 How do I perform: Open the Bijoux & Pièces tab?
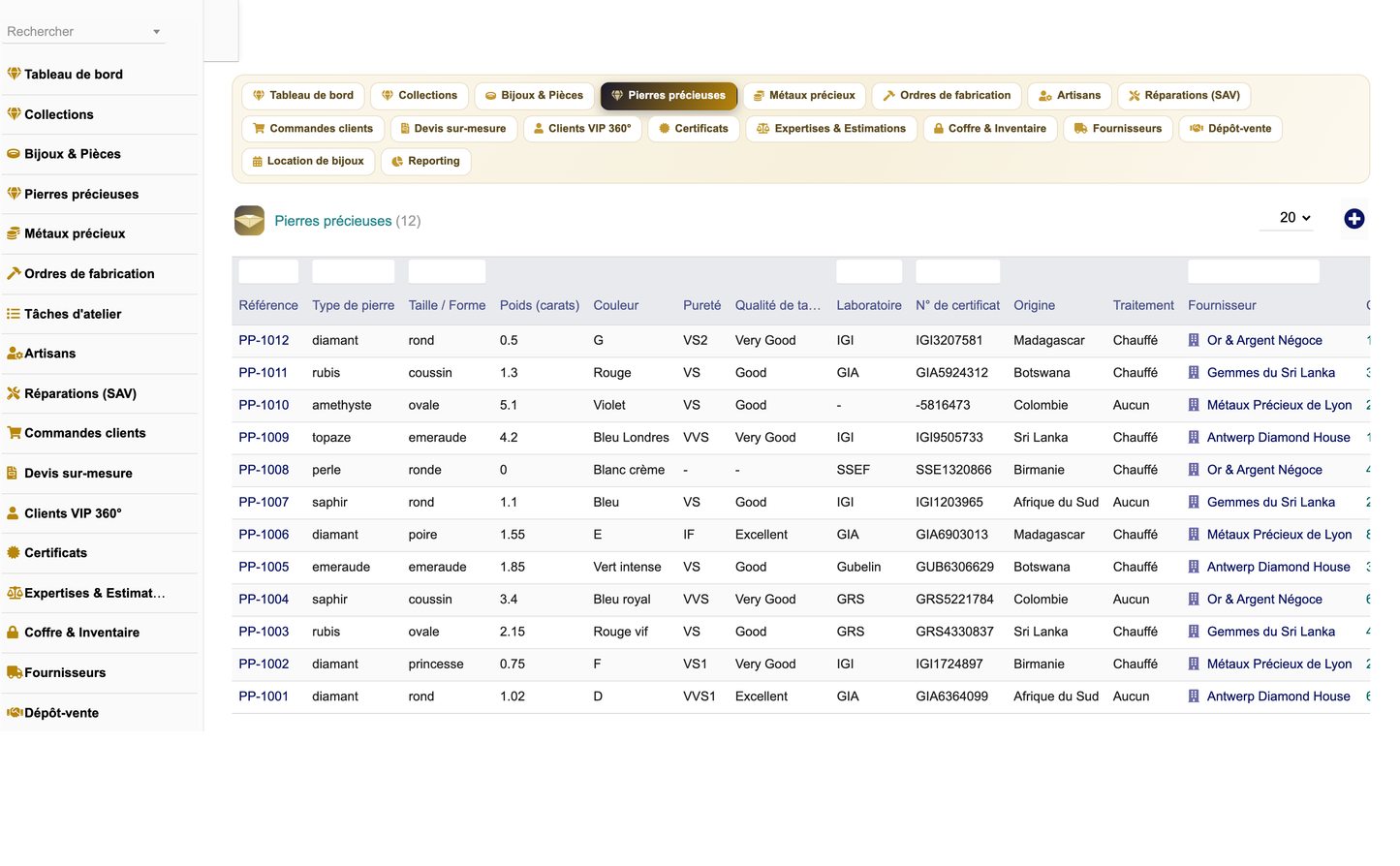[x=534, y=95]
